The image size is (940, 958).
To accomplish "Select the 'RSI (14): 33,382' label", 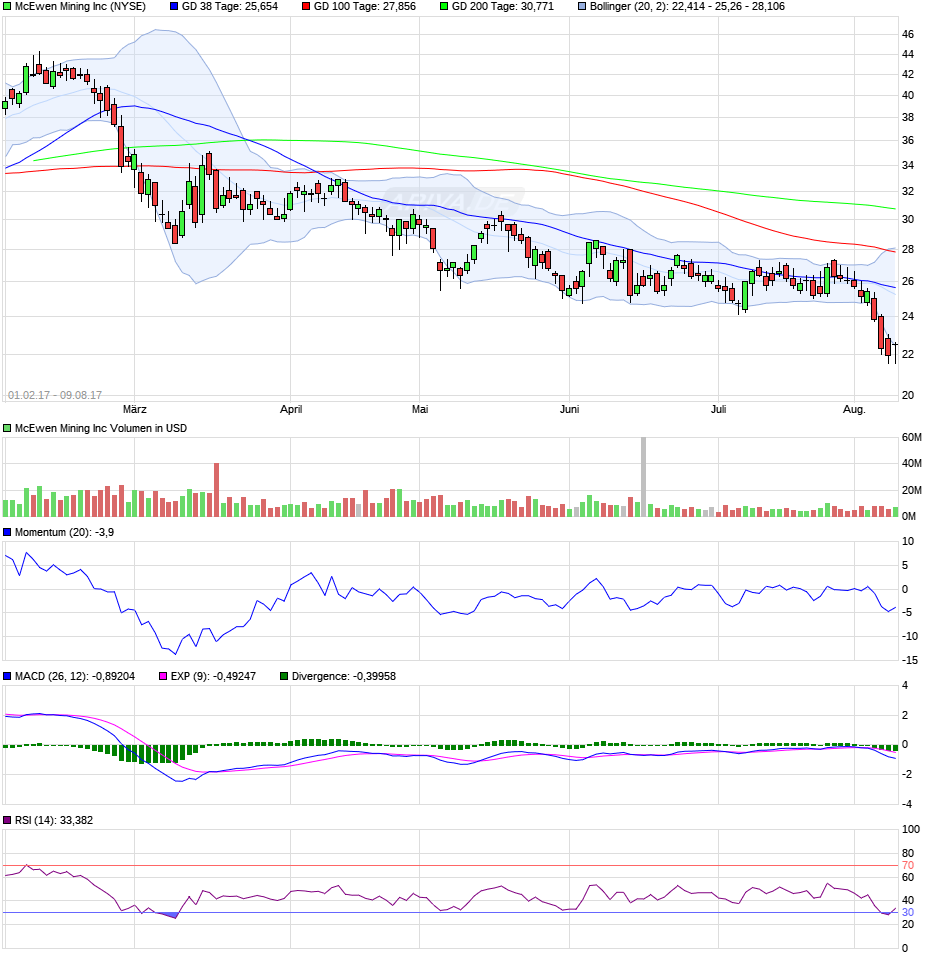I will click(x=54, y=820).
